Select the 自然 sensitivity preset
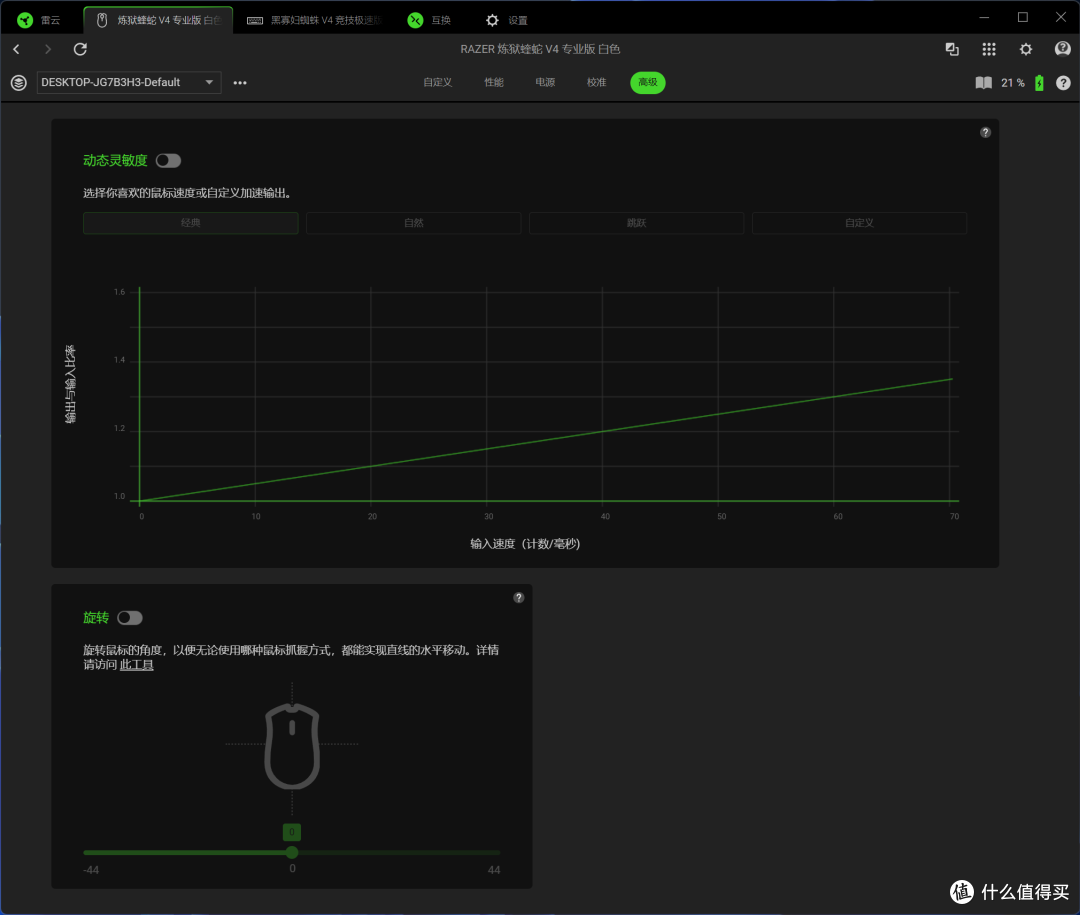This screenshot has height=915, width=1080. point(413,223)
